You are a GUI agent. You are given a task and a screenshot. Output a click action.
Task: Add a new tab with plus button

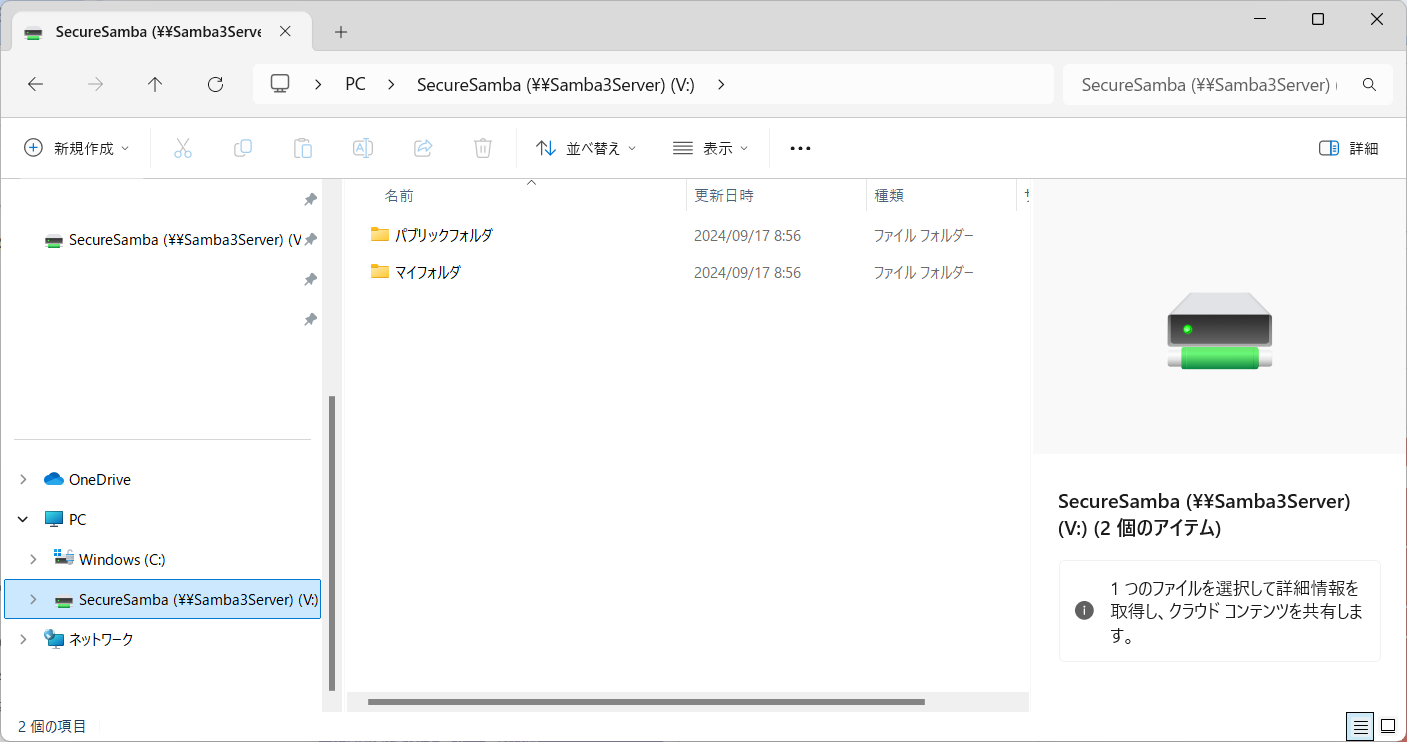(341, 32)
